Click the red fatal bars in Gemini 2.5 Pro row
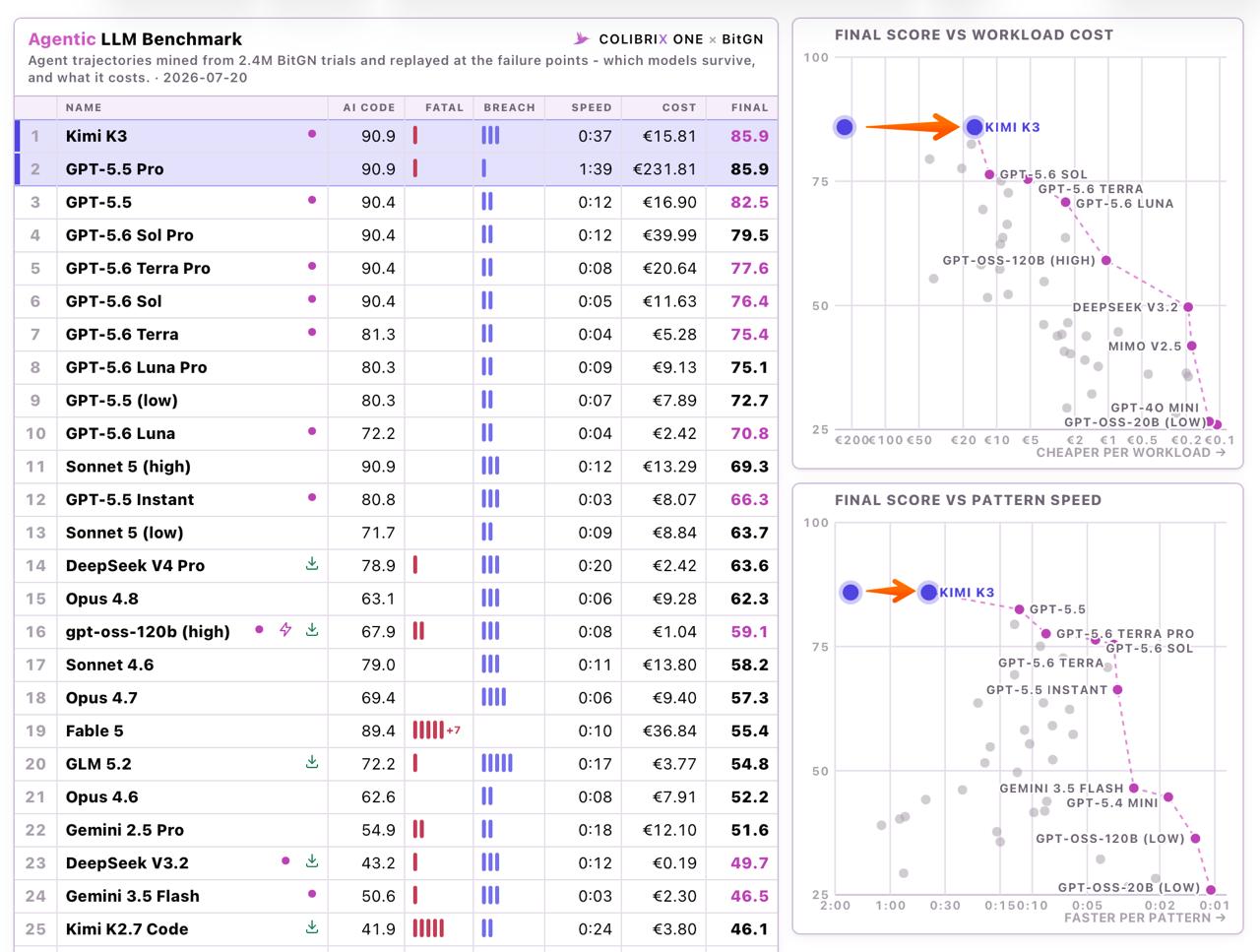The width and height of the screenshot is (1260, 952). [x=418, y=830]
